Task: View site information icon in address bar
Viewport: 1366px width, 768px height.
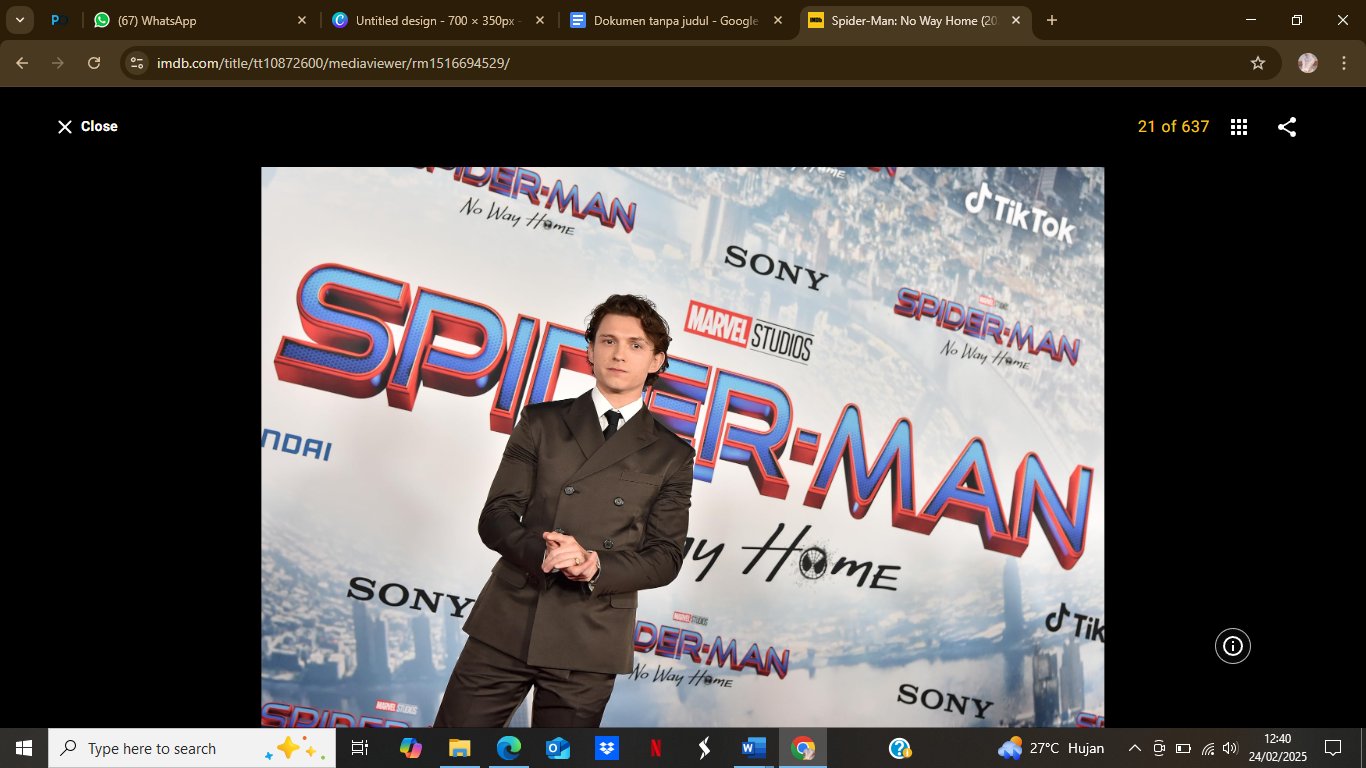Action: coord(138,63)
